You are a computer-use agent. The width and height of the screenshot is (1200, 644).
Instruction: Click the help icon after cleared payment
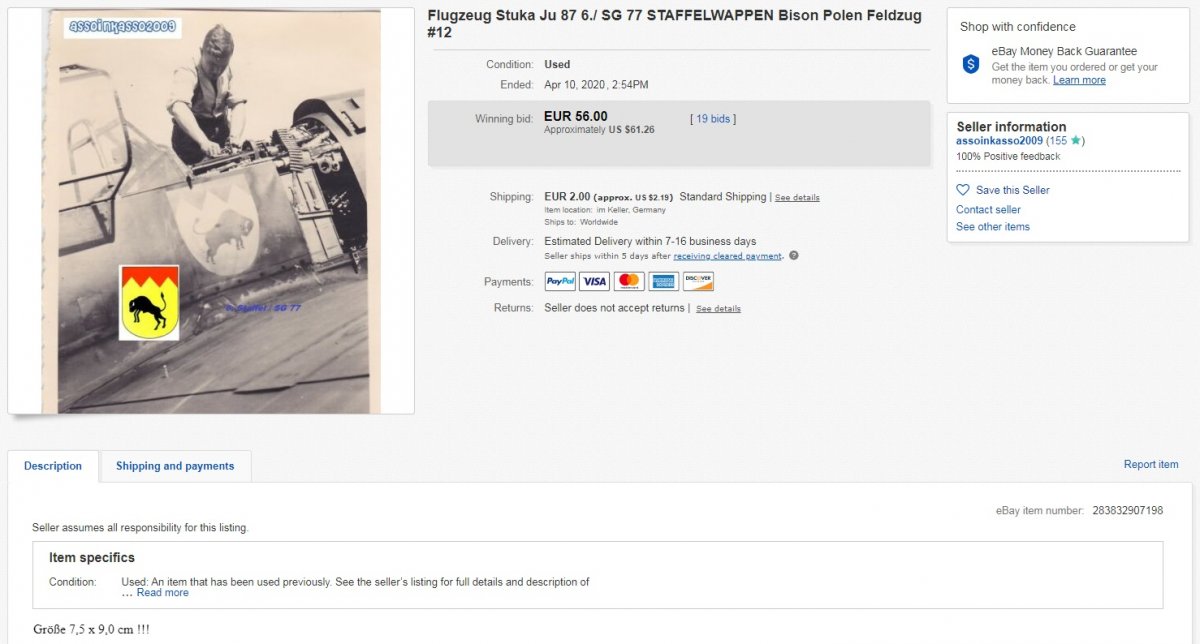click(794, 256)
